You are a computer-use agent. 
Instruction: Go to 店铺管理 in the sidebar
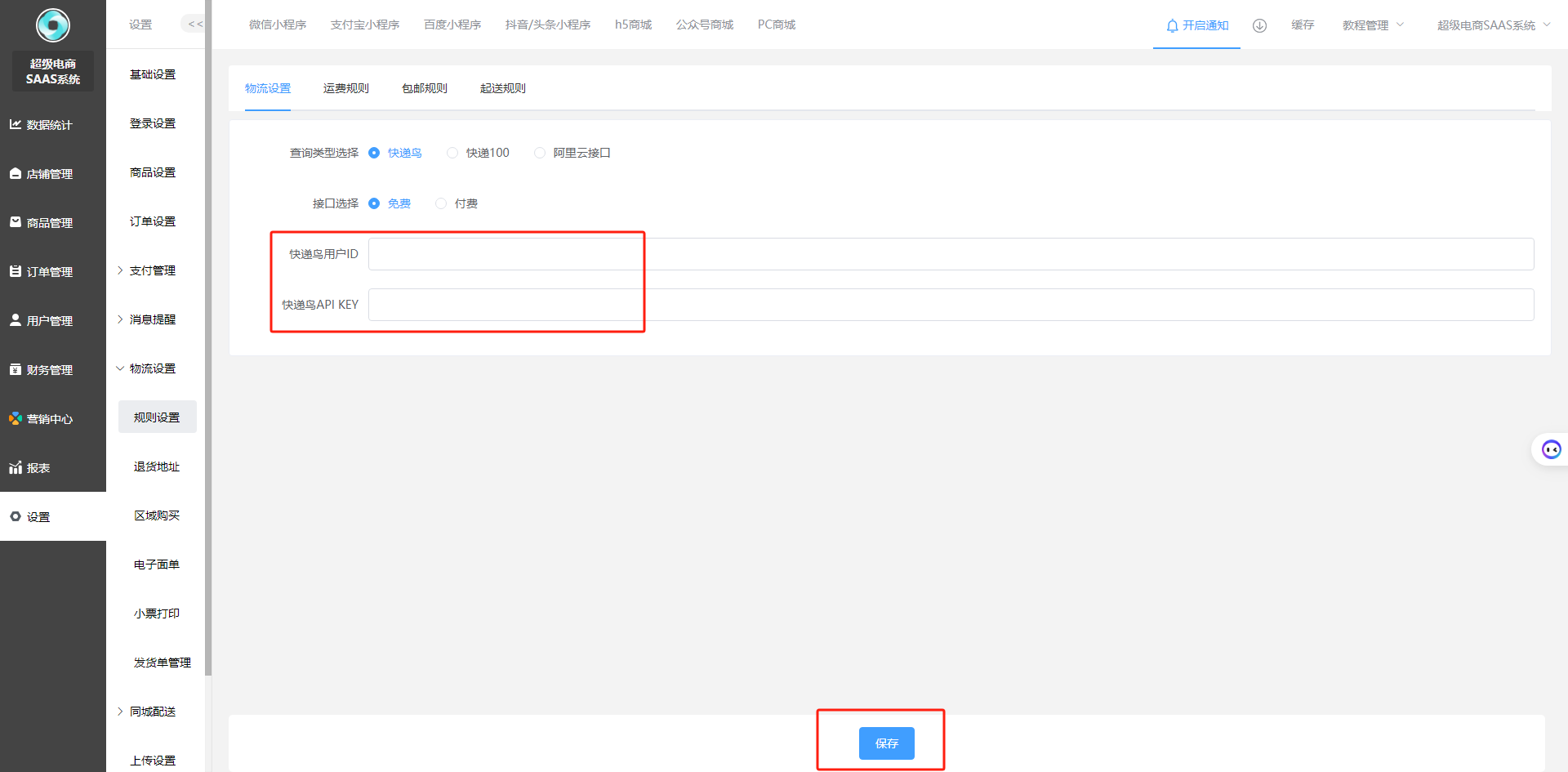49,174
